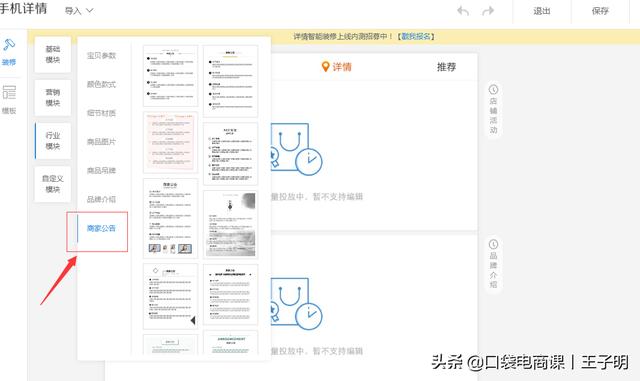Choose 商品吊牌 in the submenu

(x=101, y=170)
